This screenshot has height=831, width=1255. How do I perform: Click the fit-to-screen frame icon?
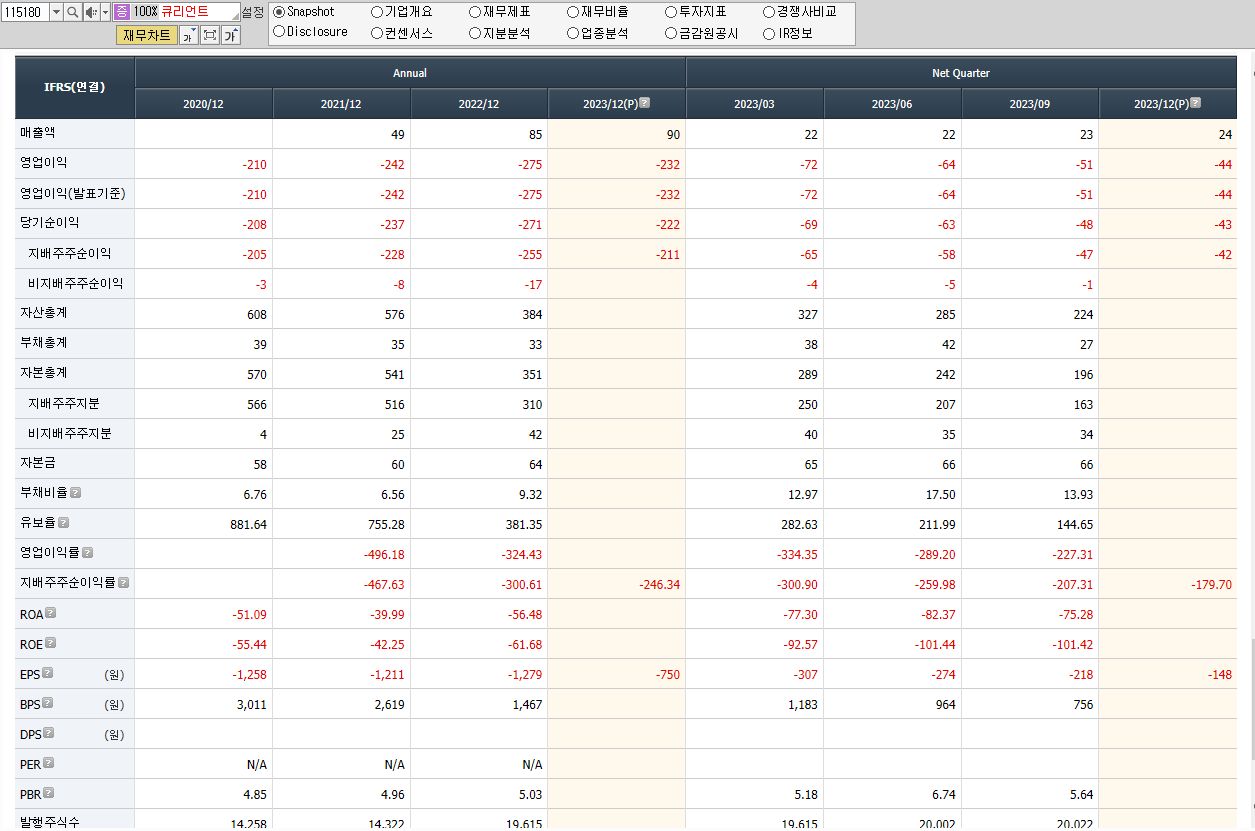[x=210, y=35]
